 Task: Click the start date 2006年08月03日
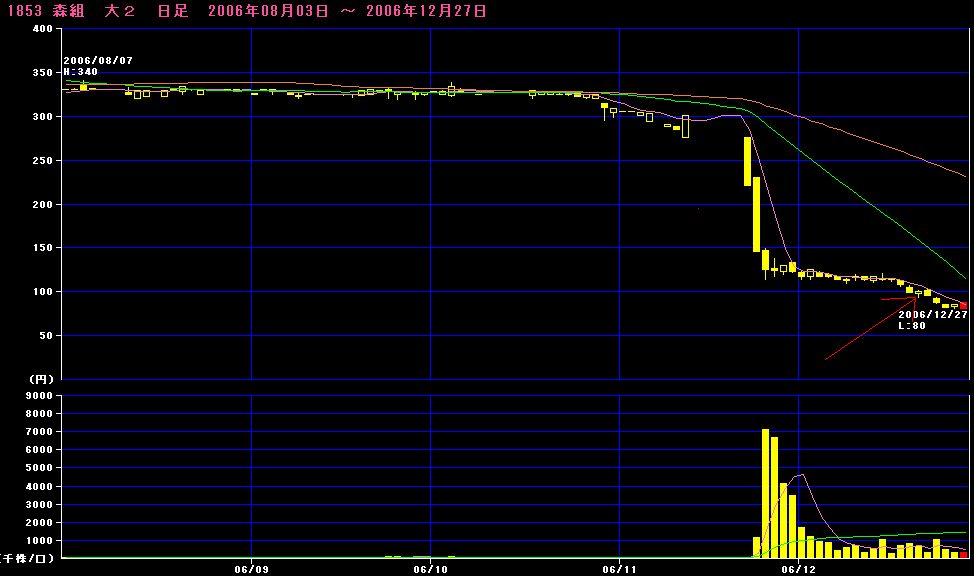268,11
